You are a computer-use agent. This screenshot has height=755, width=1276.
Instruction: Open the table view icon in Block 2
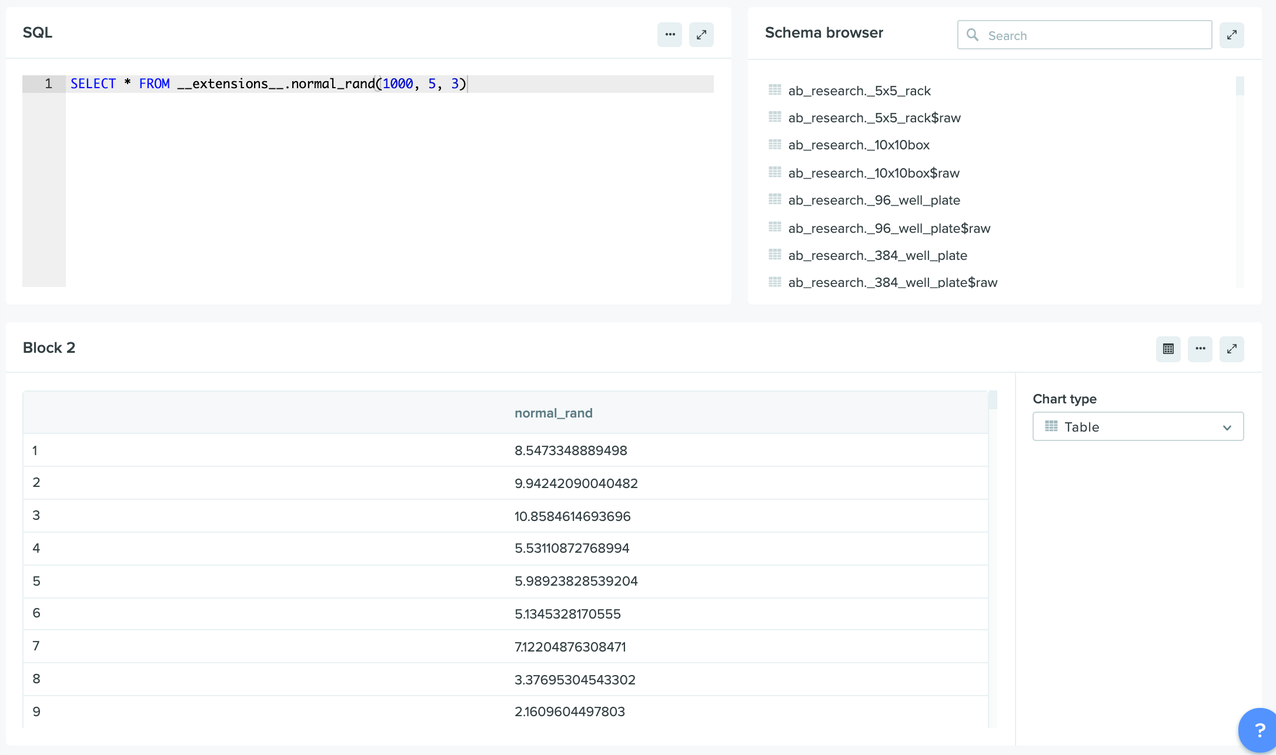click(x=1168, y=349)
